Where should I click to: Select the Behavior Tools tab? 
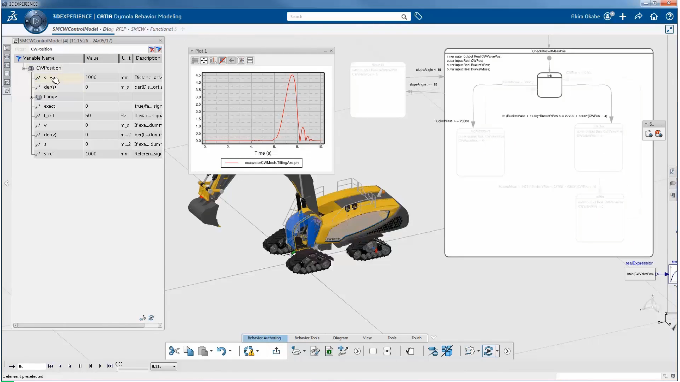coord(307,338)
